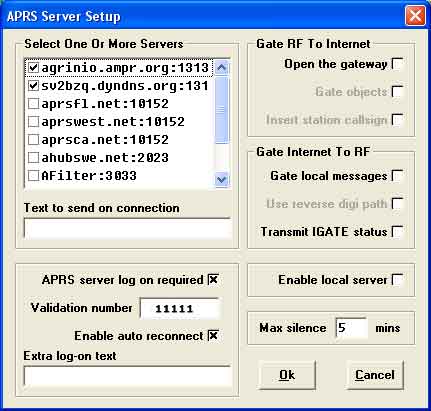This screenshot has height=411, width=431.
Task: Check the ahubswe.net:2023 server
Action: (x=33, y=158)
